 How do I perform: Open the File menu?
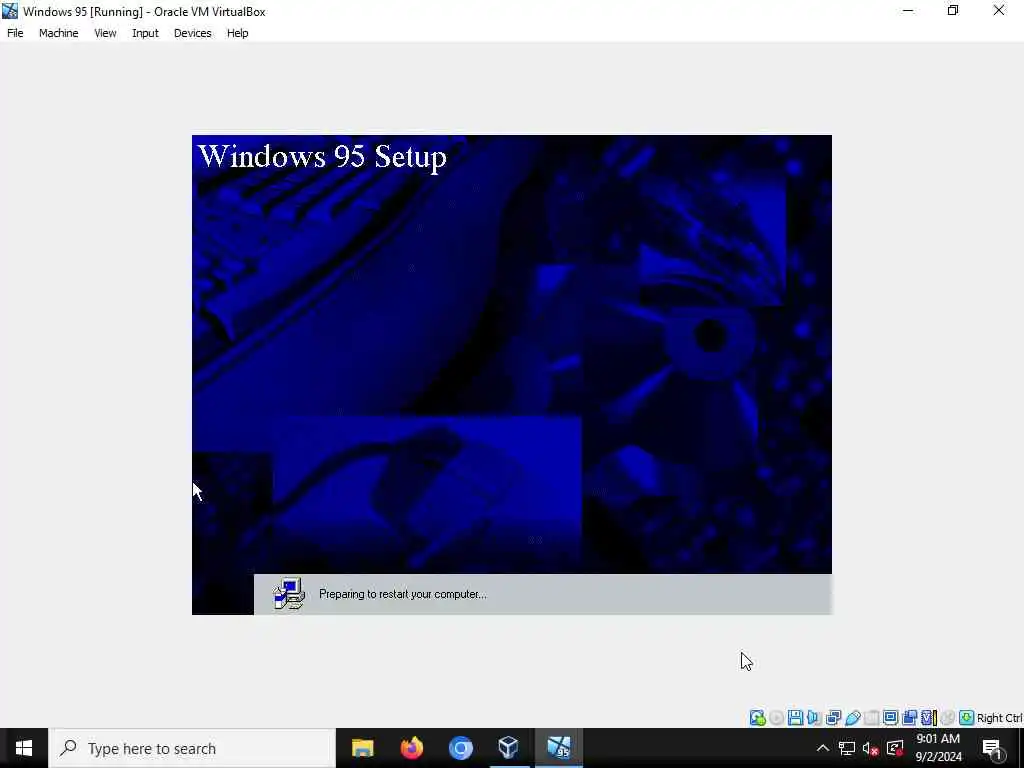click(x=15, y=33)
